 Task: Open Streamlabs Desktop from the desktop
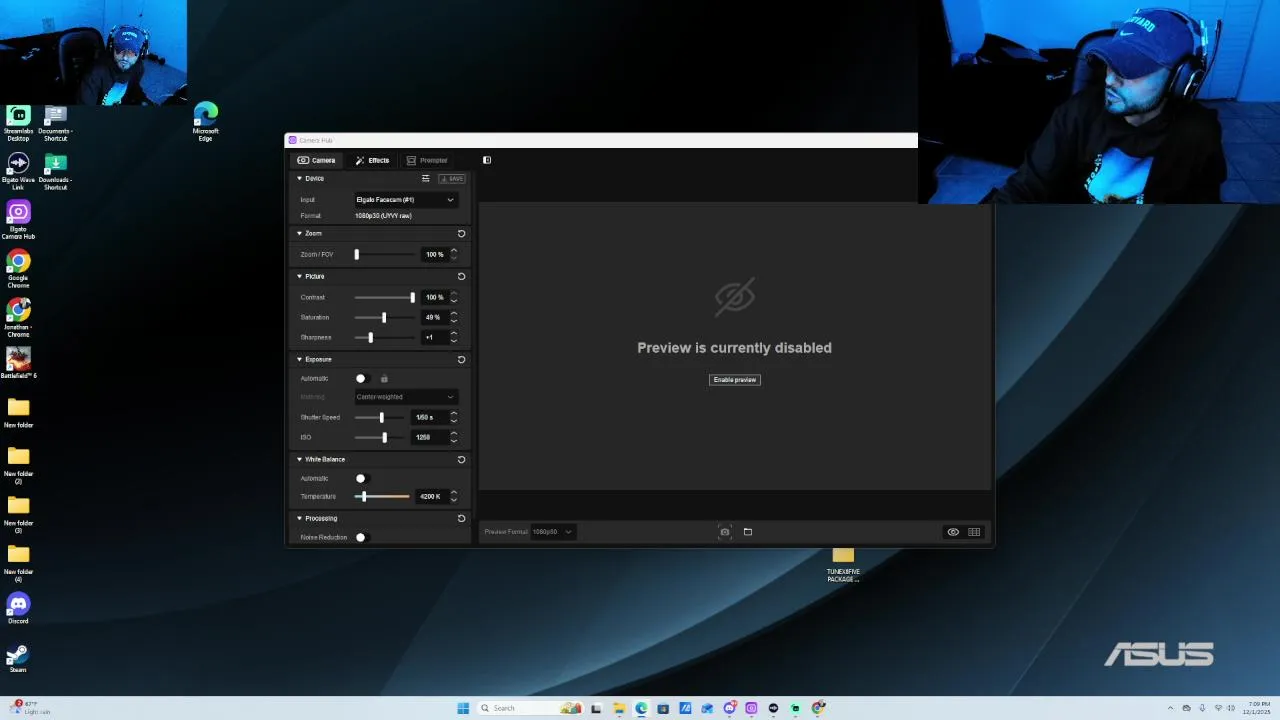point(18,123)
